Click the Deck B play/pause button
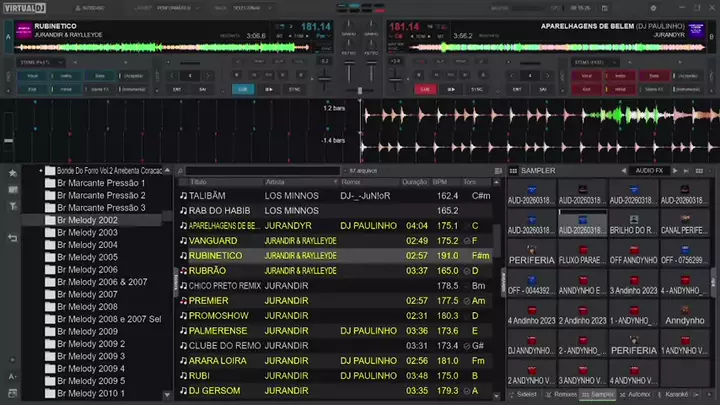Viewport: 720px width, 405px height. point(451,89)
